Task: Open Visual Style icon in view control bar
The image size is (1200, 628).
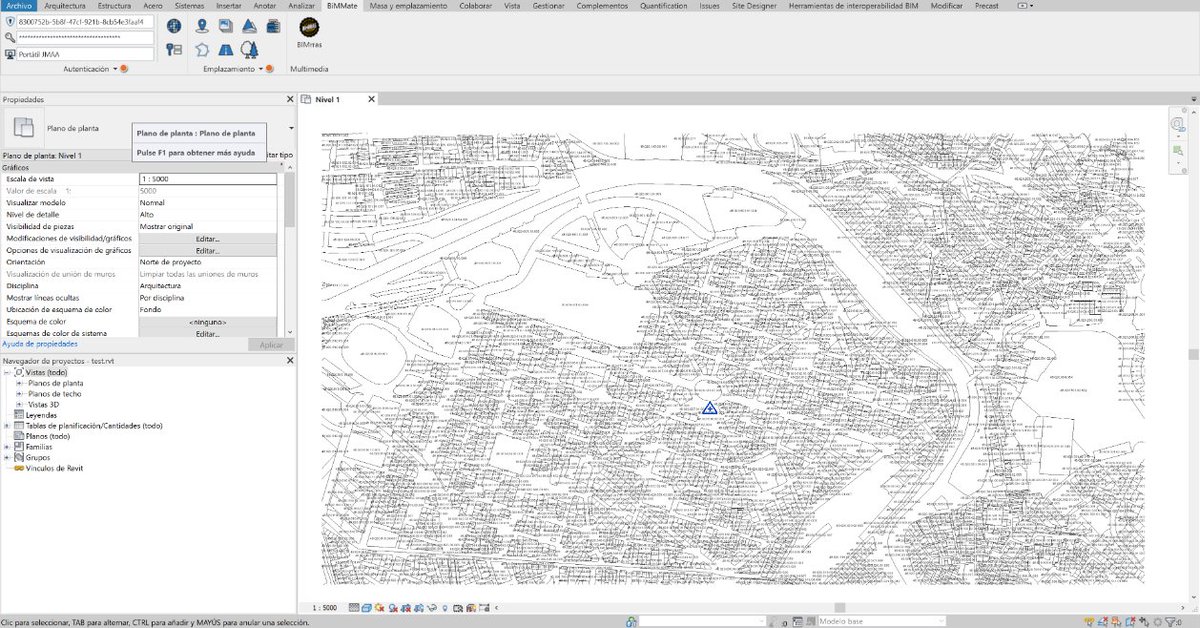Action: coord(367,607)
